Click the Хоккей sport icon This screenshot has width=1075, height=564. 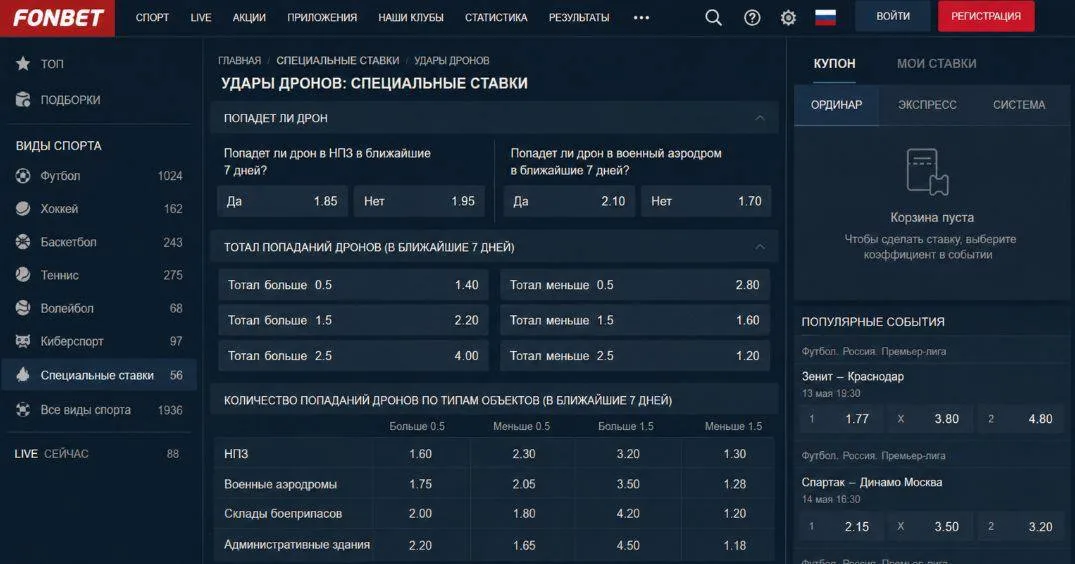23,208
